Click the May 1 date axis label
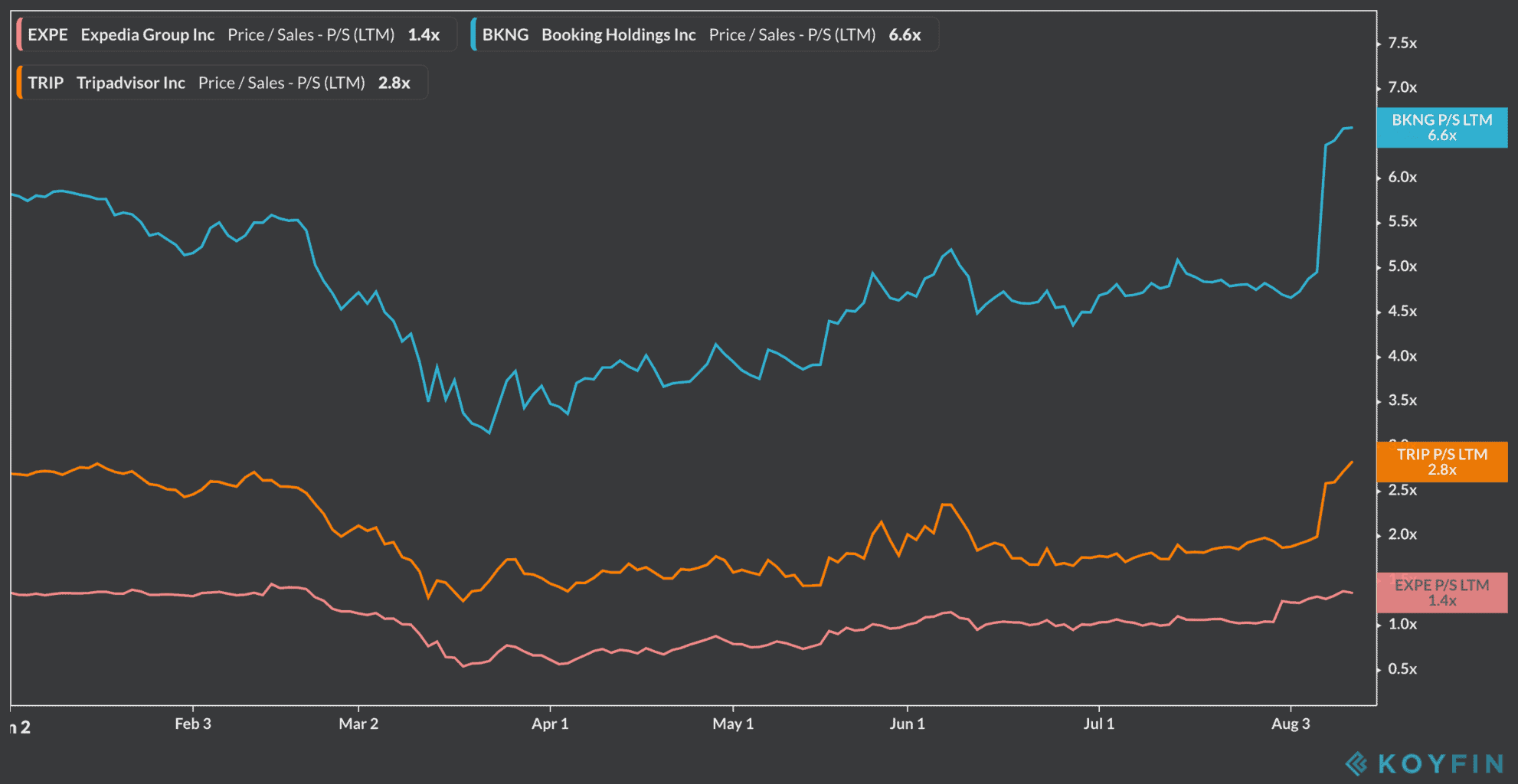1518x784 pixels. click(733, 724)
